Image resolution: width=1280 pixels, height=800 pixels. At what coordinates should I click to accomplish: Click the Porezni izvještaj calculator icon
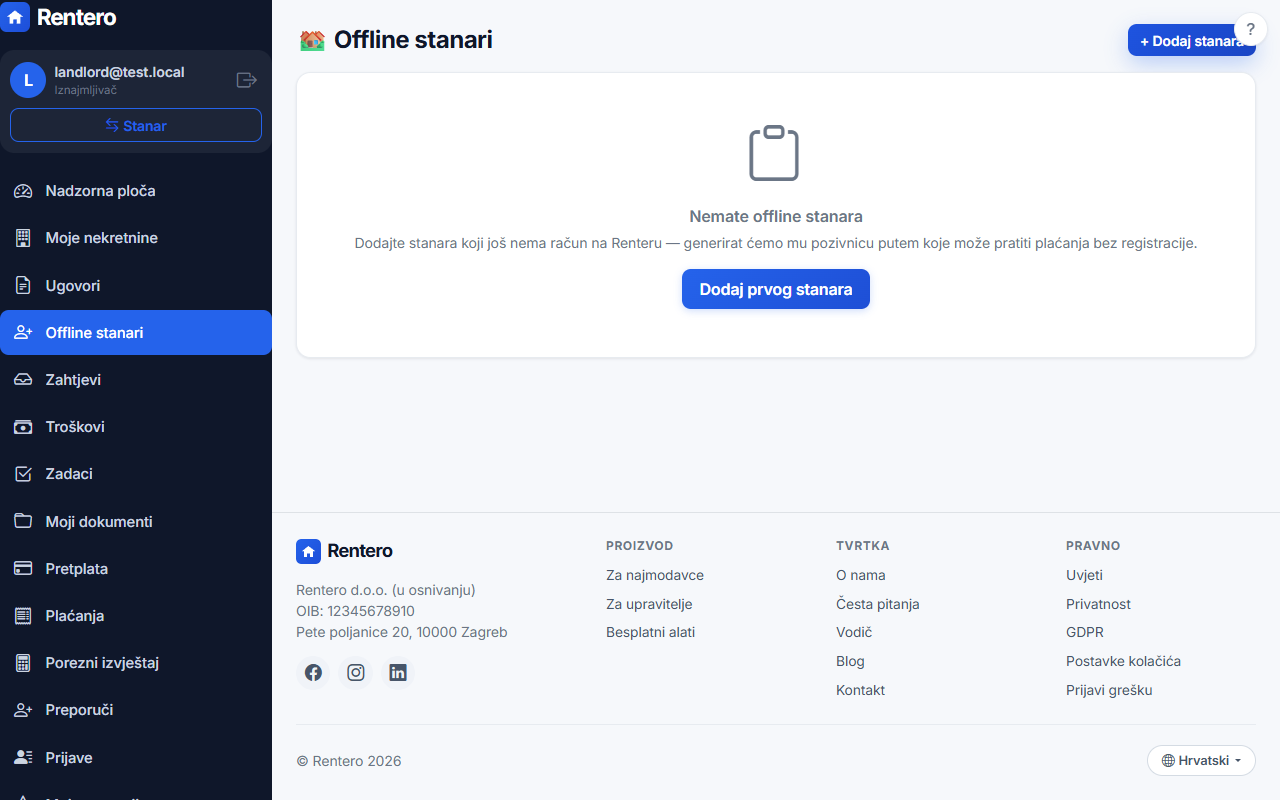23,663
